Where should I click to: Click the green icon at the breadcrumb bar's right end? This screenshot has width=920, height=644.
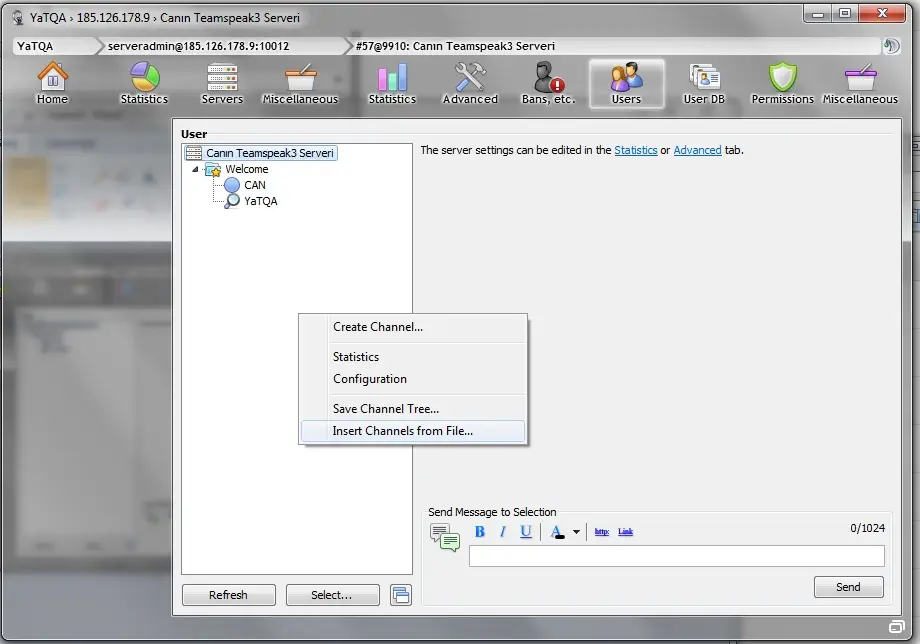(x=891, y=46)
